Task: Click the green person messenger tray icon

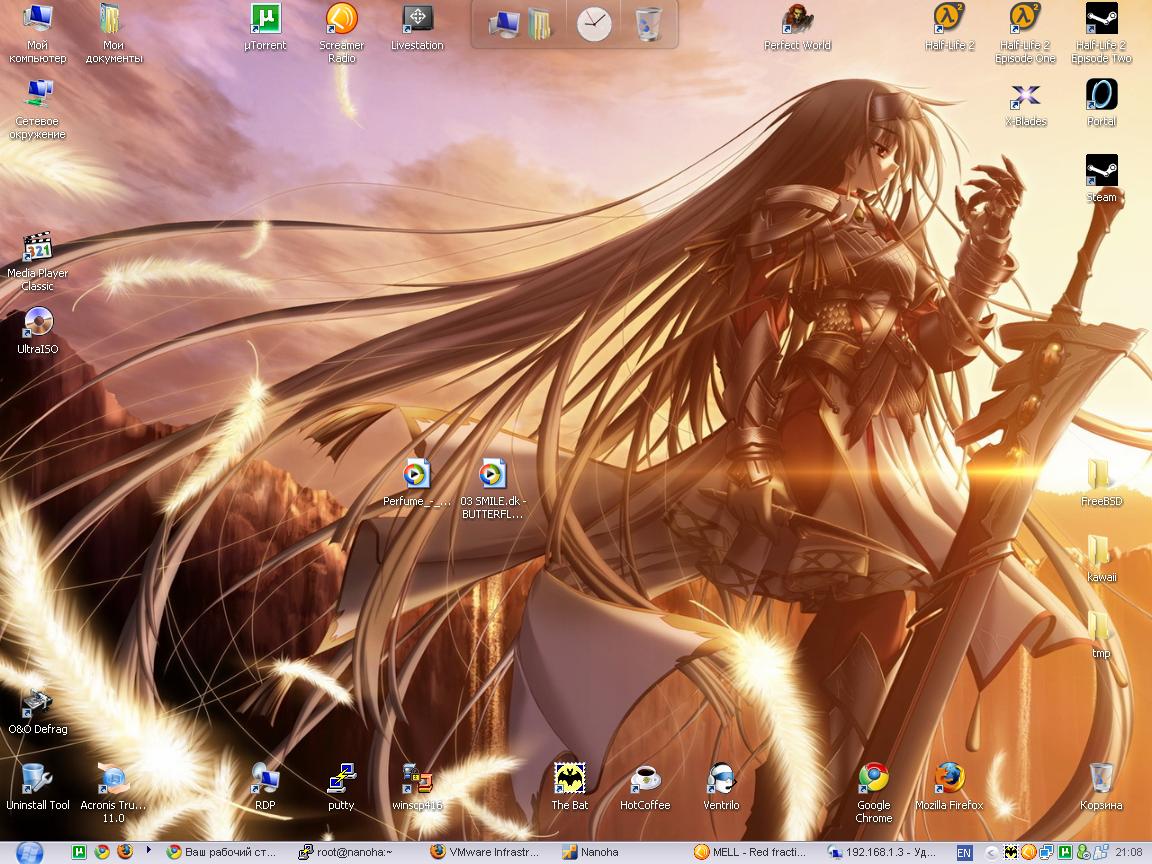Action: click(1082, 852)
